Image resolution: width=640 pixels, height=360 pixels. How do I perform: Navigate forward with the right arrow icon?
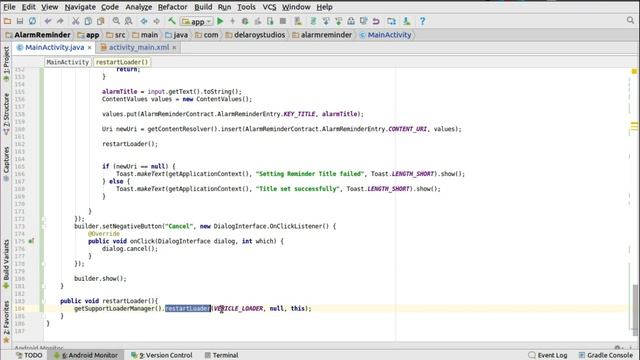[x=156, y=21]
